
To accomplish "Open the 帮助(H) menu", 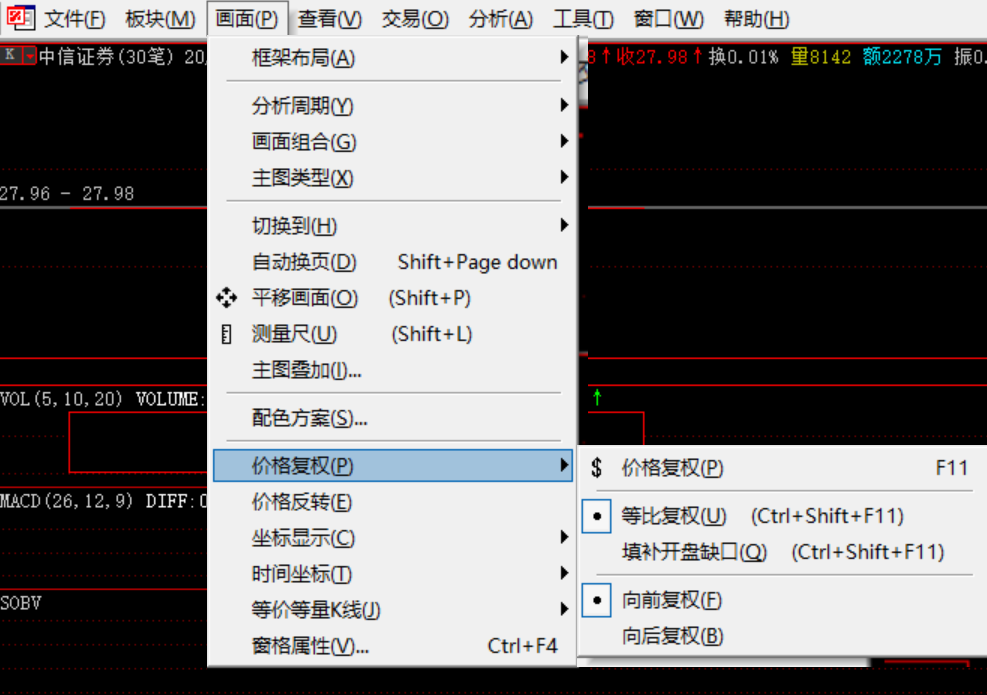I will tap(756, 19).
